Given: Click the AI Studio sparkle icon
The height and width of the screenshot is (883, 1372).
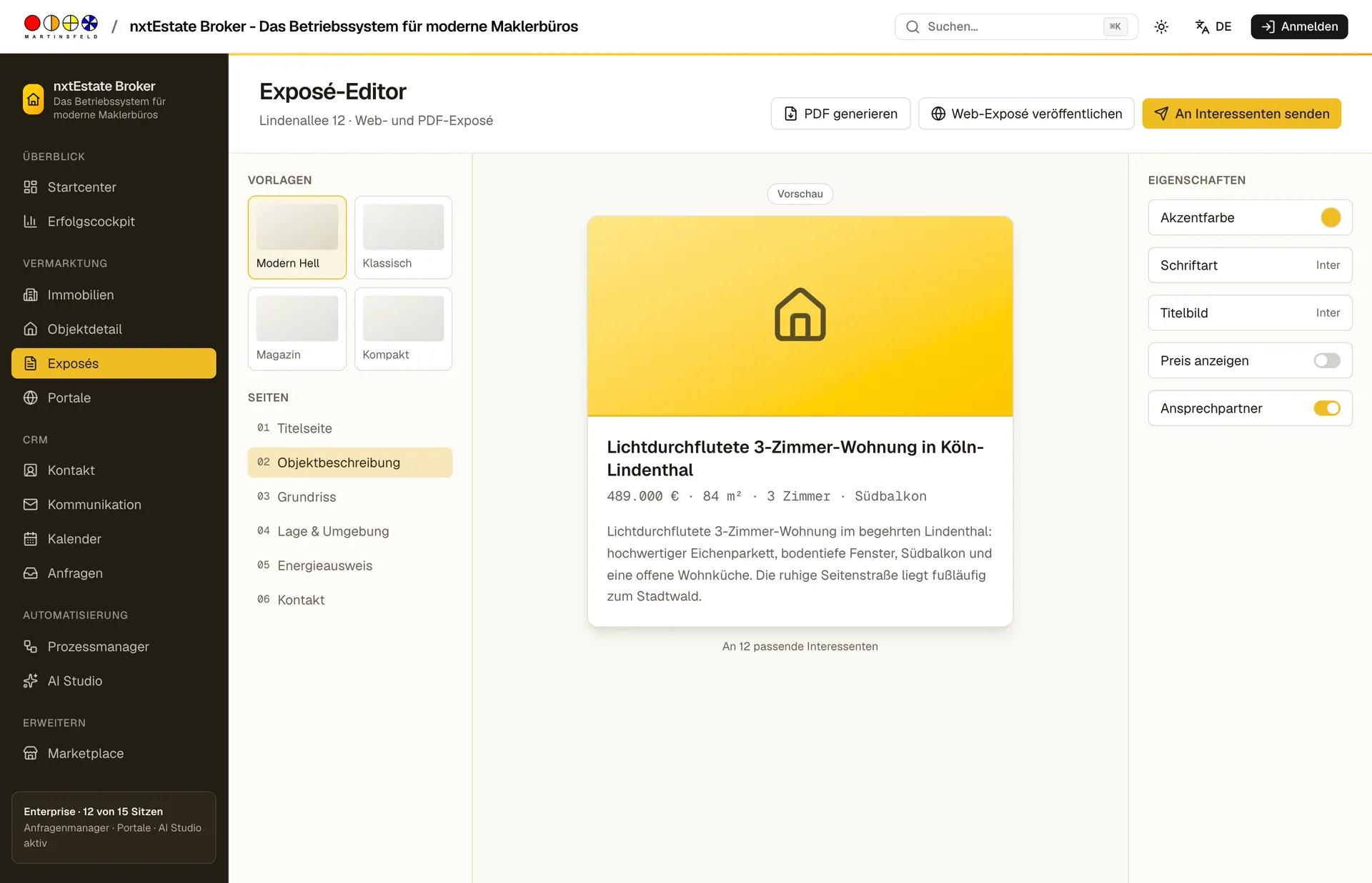Looking at the screenshot, I should click(30, 681).
